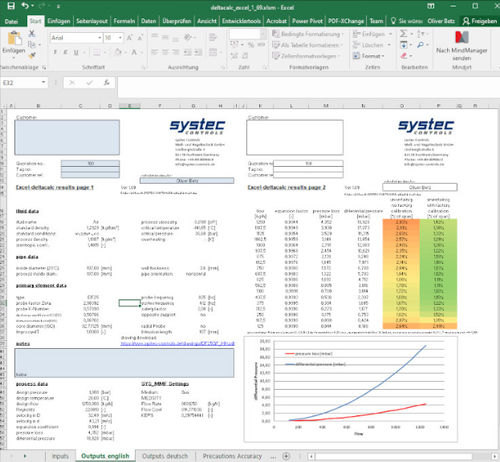Click the Save icon in title bar

11,6
